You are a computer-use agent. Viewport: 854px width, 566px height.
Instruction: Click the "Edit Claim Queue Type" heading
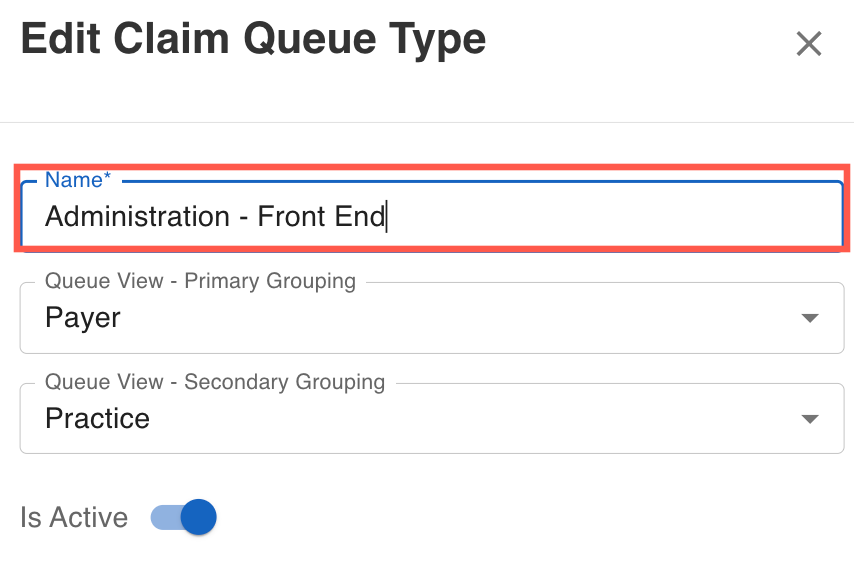[x=253, y=40]
